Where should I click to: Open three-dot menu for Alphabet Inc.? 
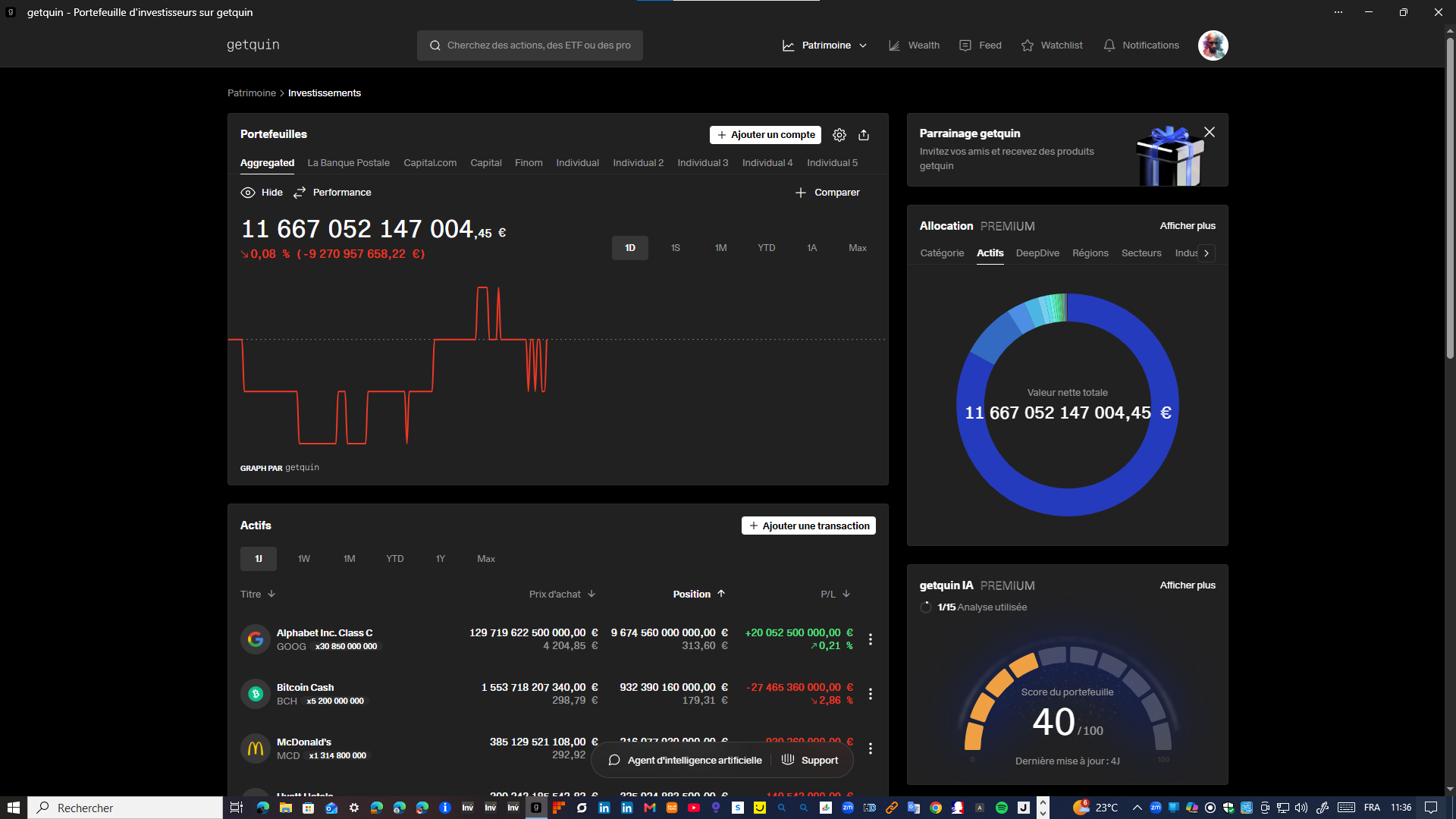tap(871, 639)
